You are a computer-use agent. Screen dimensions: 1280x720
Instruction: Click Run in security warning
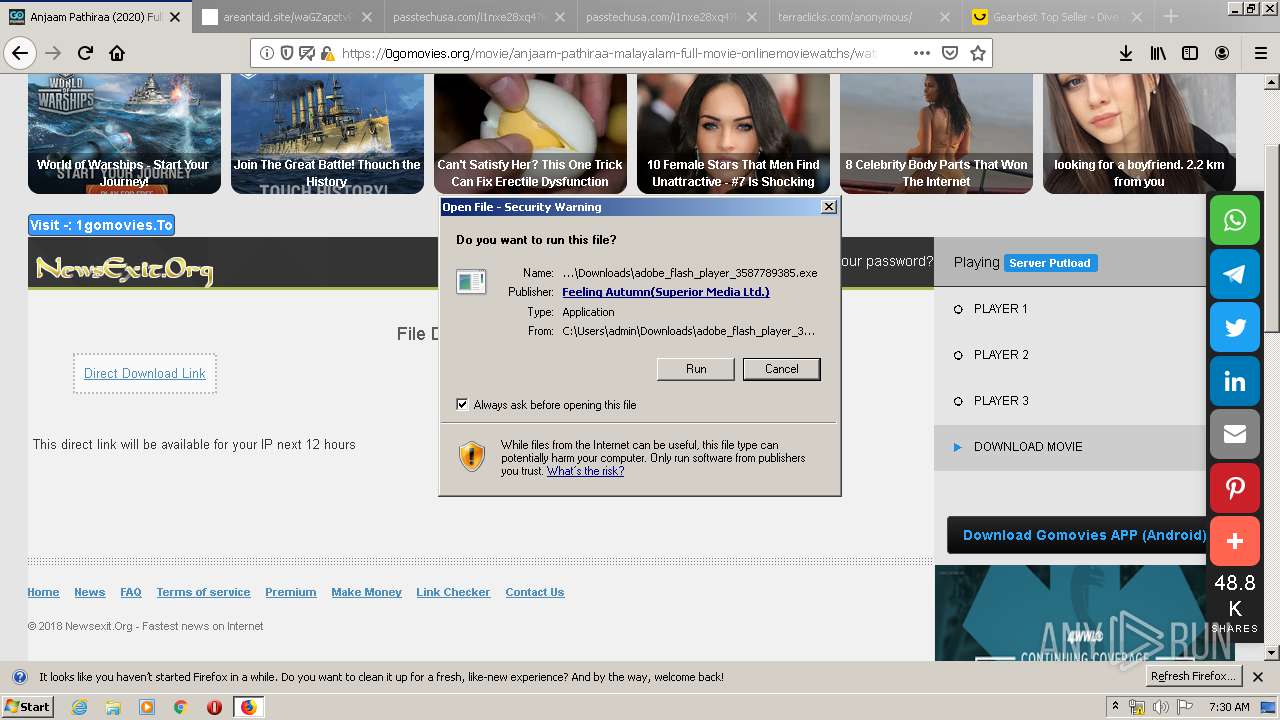click(x=696, y=369)
